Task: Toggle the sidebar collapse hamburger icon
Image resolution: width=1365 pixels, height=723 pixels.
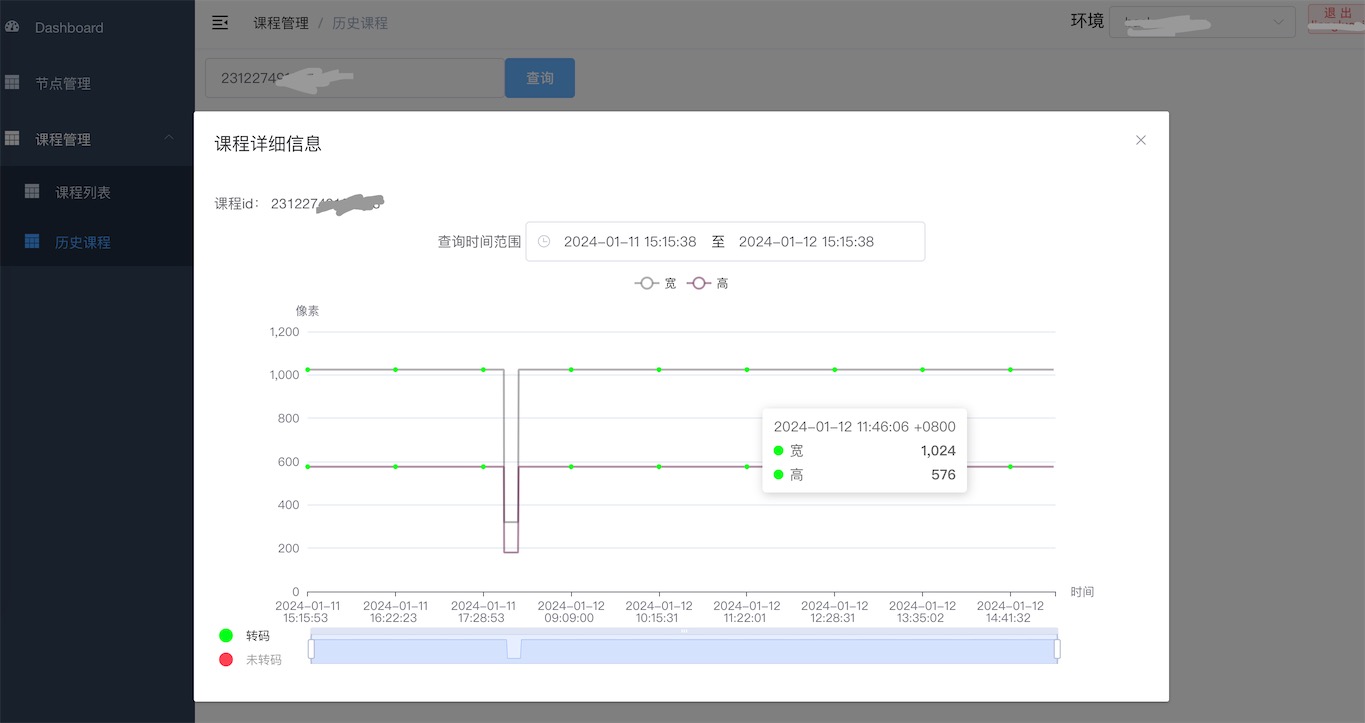Action: click(x=220, y=22)
